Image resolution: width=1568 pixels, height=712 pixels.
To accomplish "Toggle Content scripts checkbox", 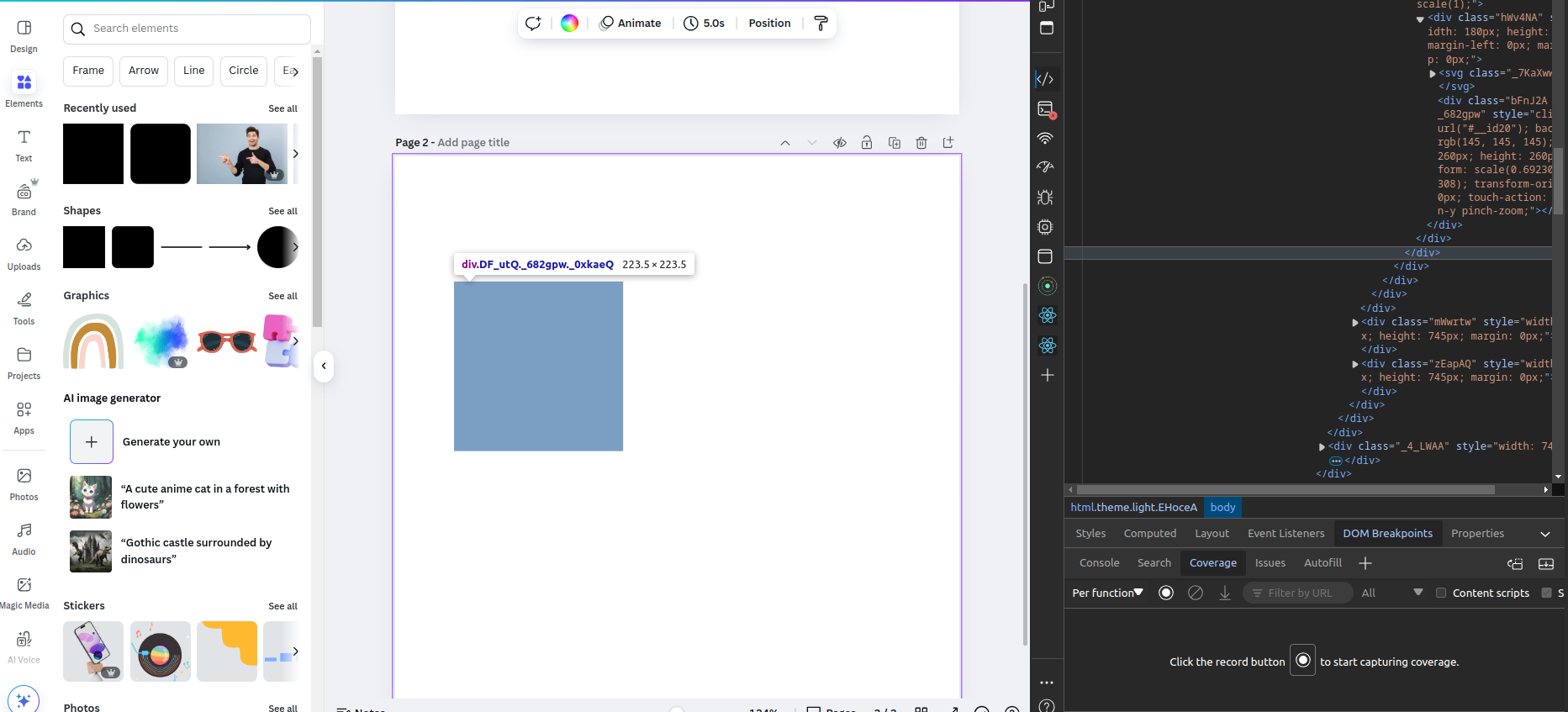I will click(1441, 593).
